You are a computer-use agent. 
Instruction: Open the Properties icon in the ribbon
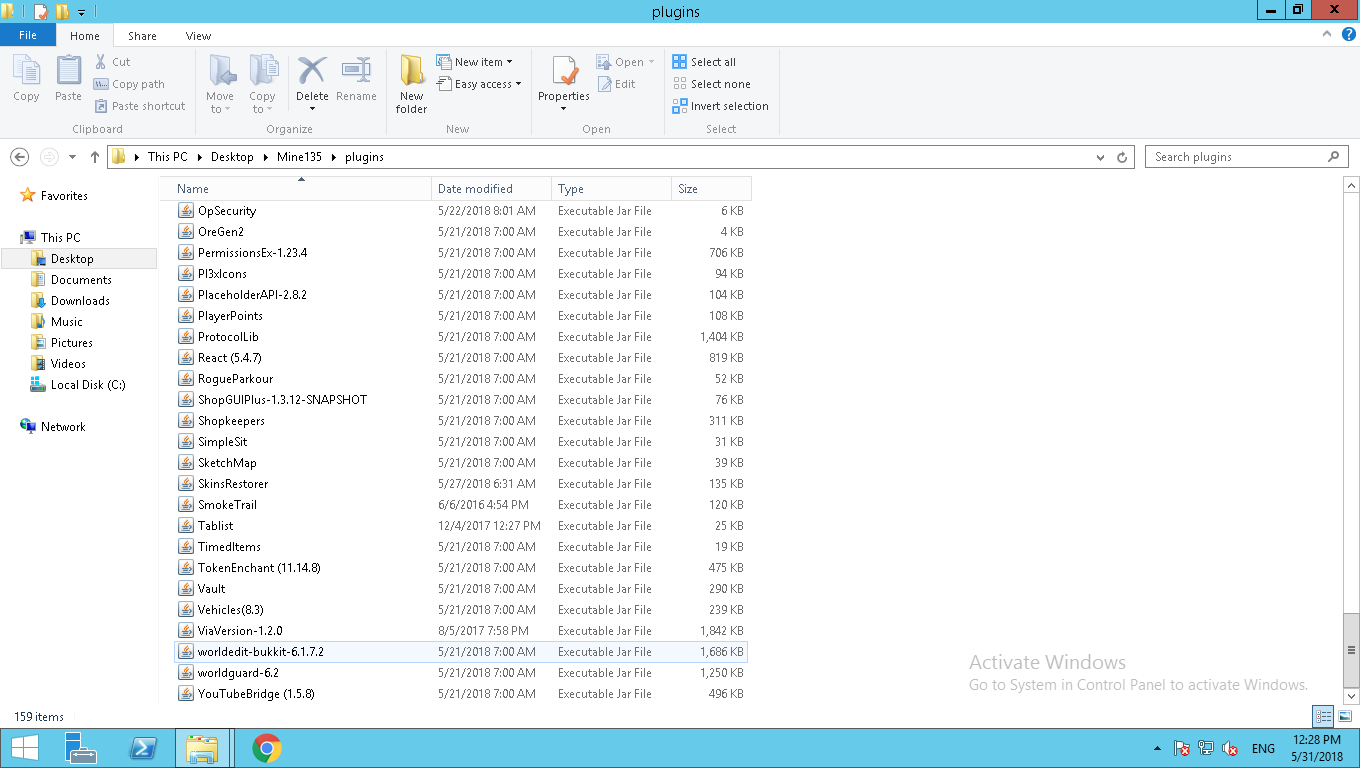564,72
